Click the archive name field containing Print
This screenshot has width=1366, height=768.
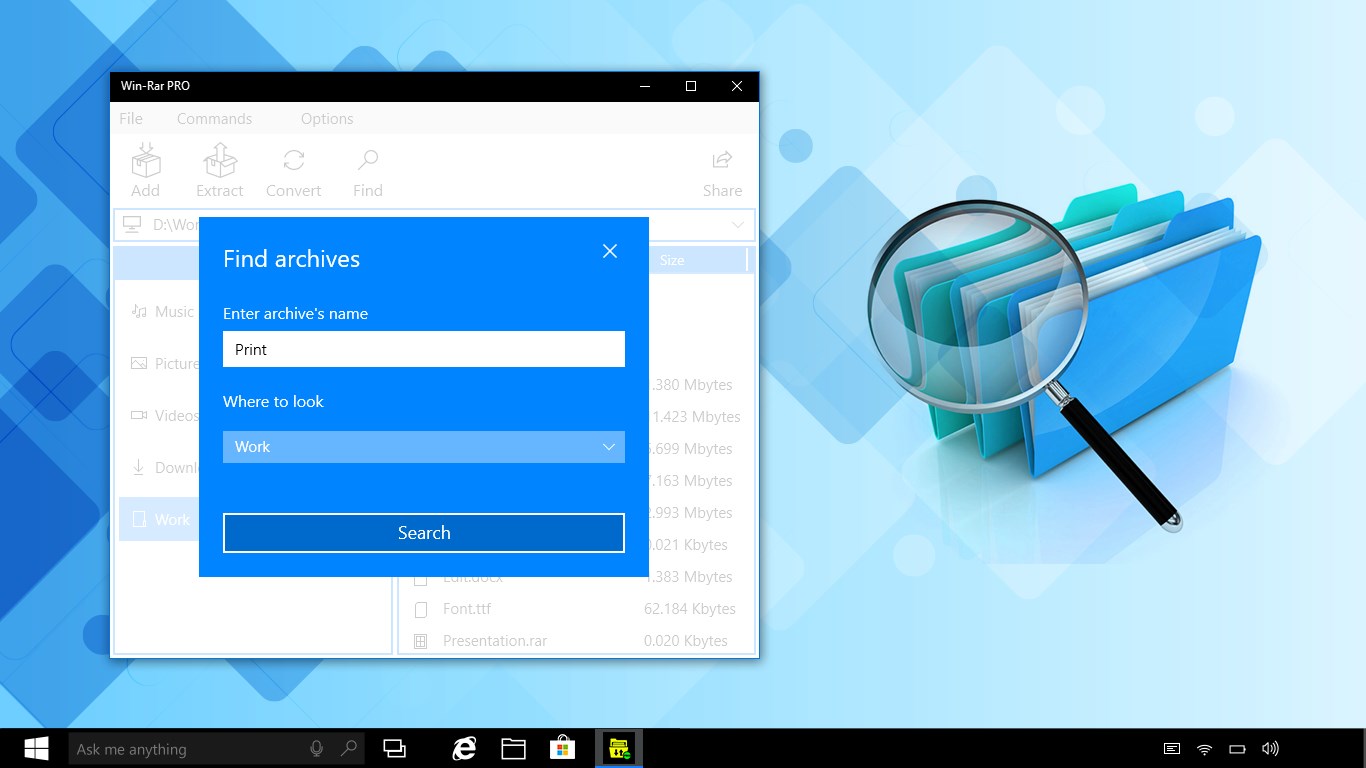pyautogui.click(x=424, y=349)
